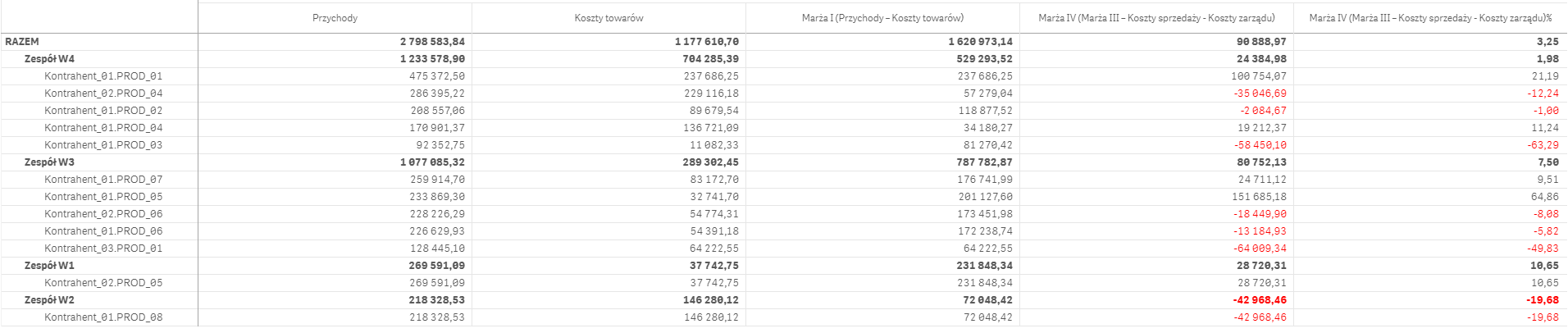1568x333 pixels.
Task: Collapse the Zespół W4 group row
Action: (49, 59)
